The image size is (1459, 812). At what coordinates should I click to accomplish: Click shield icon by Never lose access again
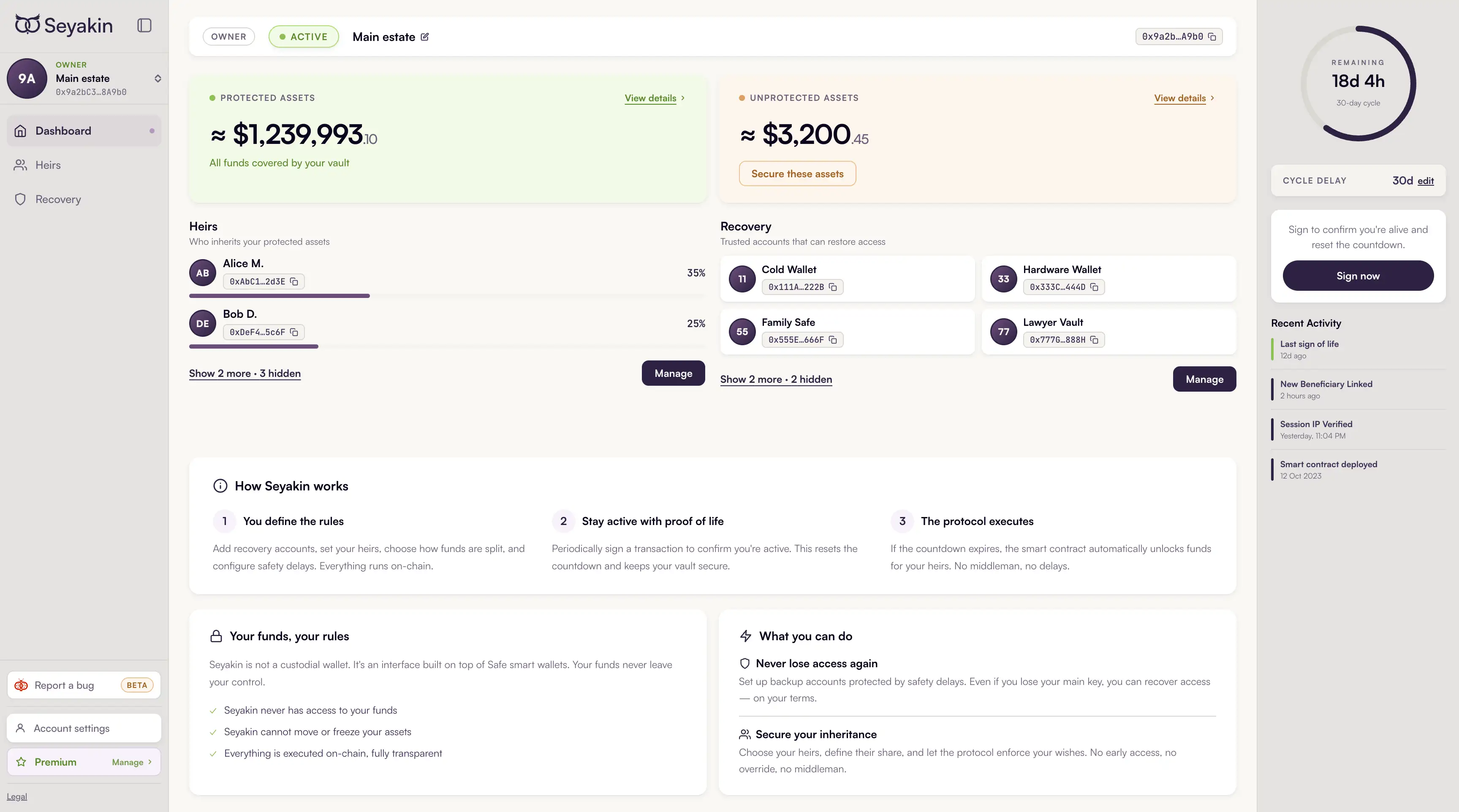(x=745, y=663)
